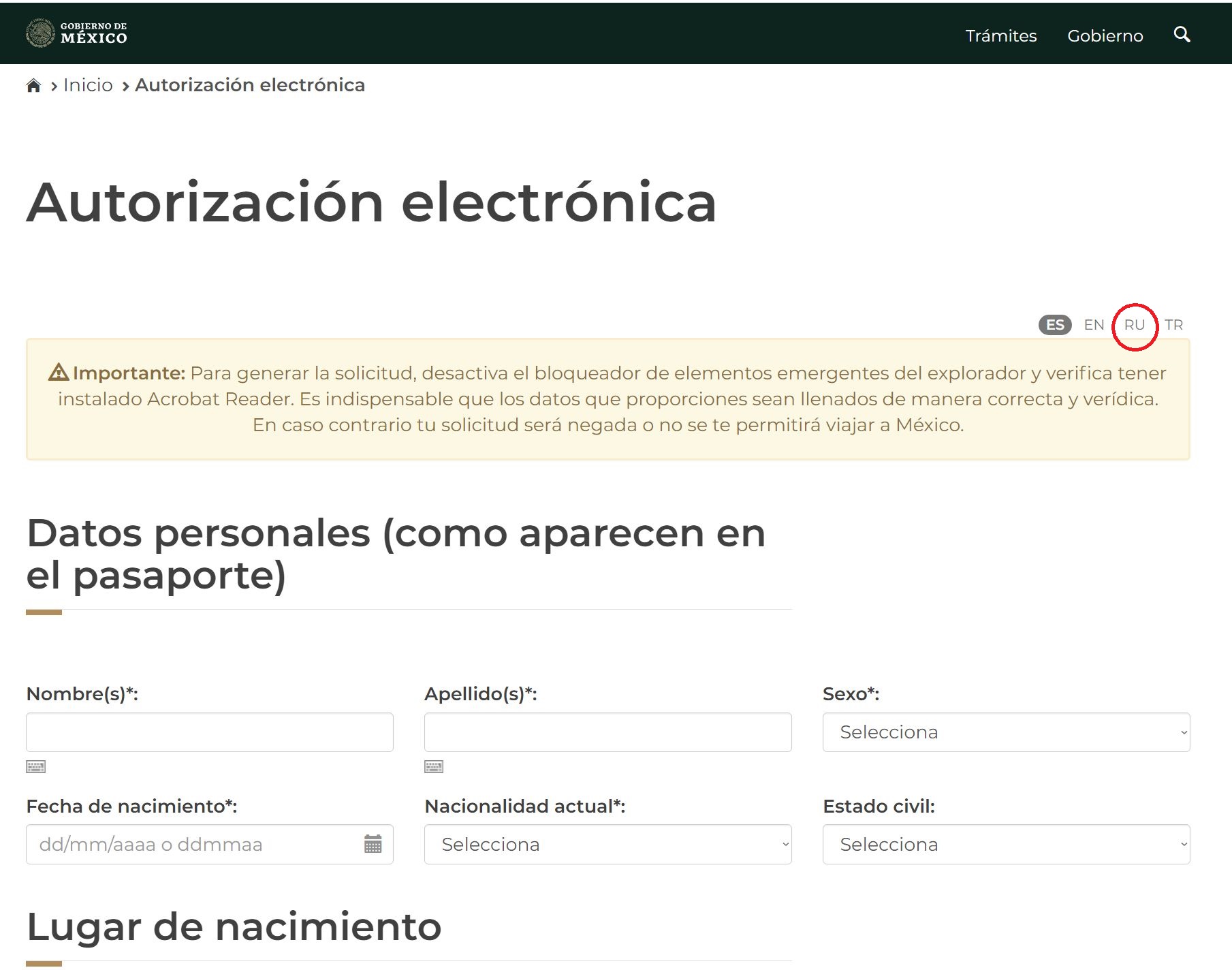1232x970 pixels.
Task: Switch language to ES
Action: coord(1054,325)
